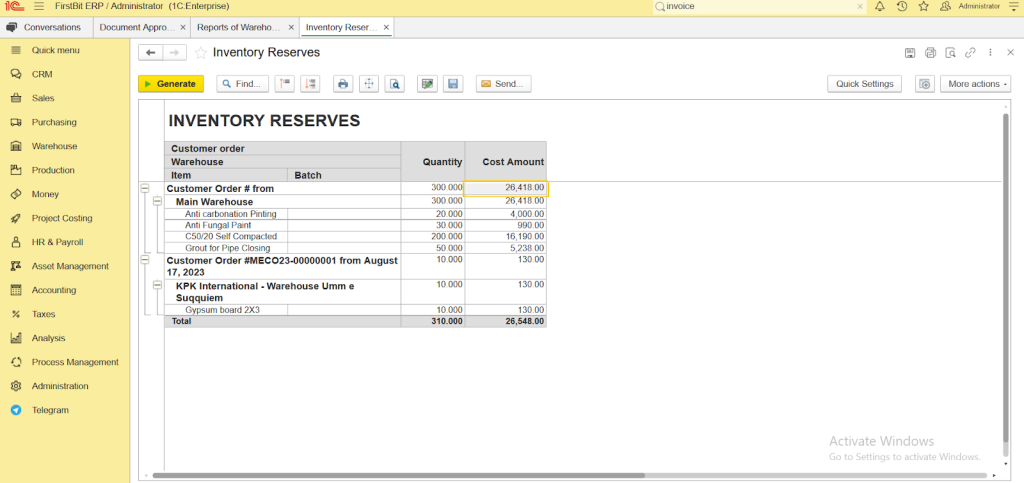Save report using the floppy disk toolbar icon
This screenshot has width=1024, height=483.
point(453,84)
